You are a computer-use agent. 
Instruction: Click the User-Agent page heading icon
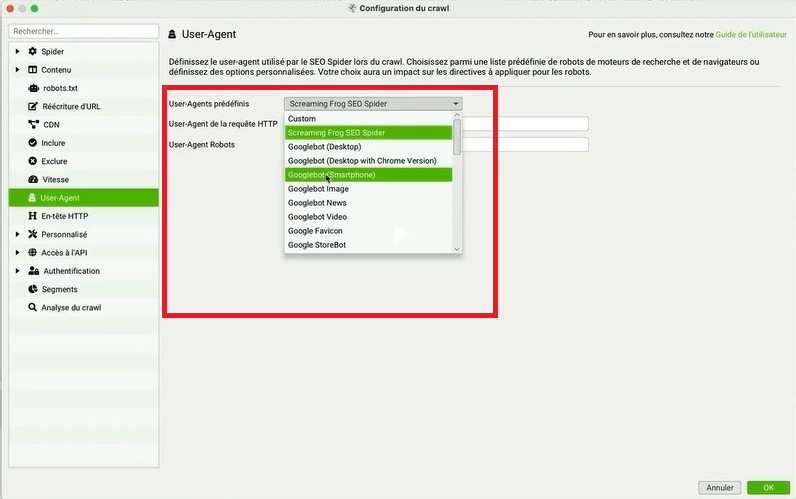point(172,34)
